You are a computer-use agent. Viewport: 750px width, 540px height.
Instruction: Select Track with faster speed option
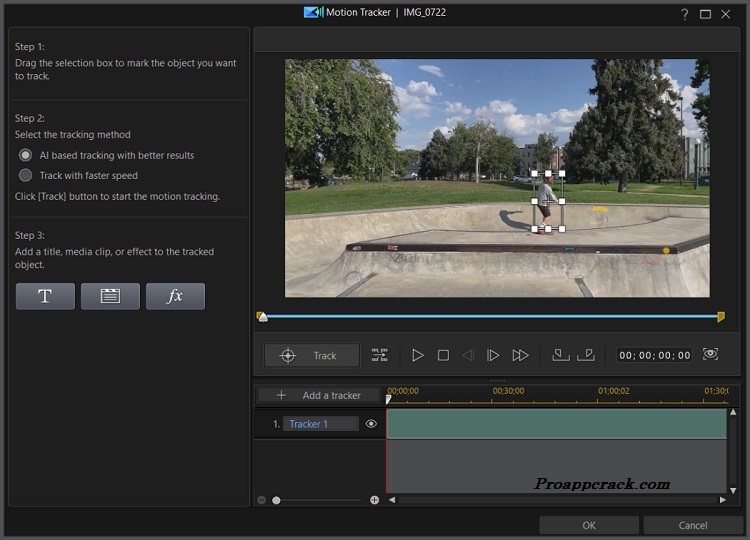(26, 175)
